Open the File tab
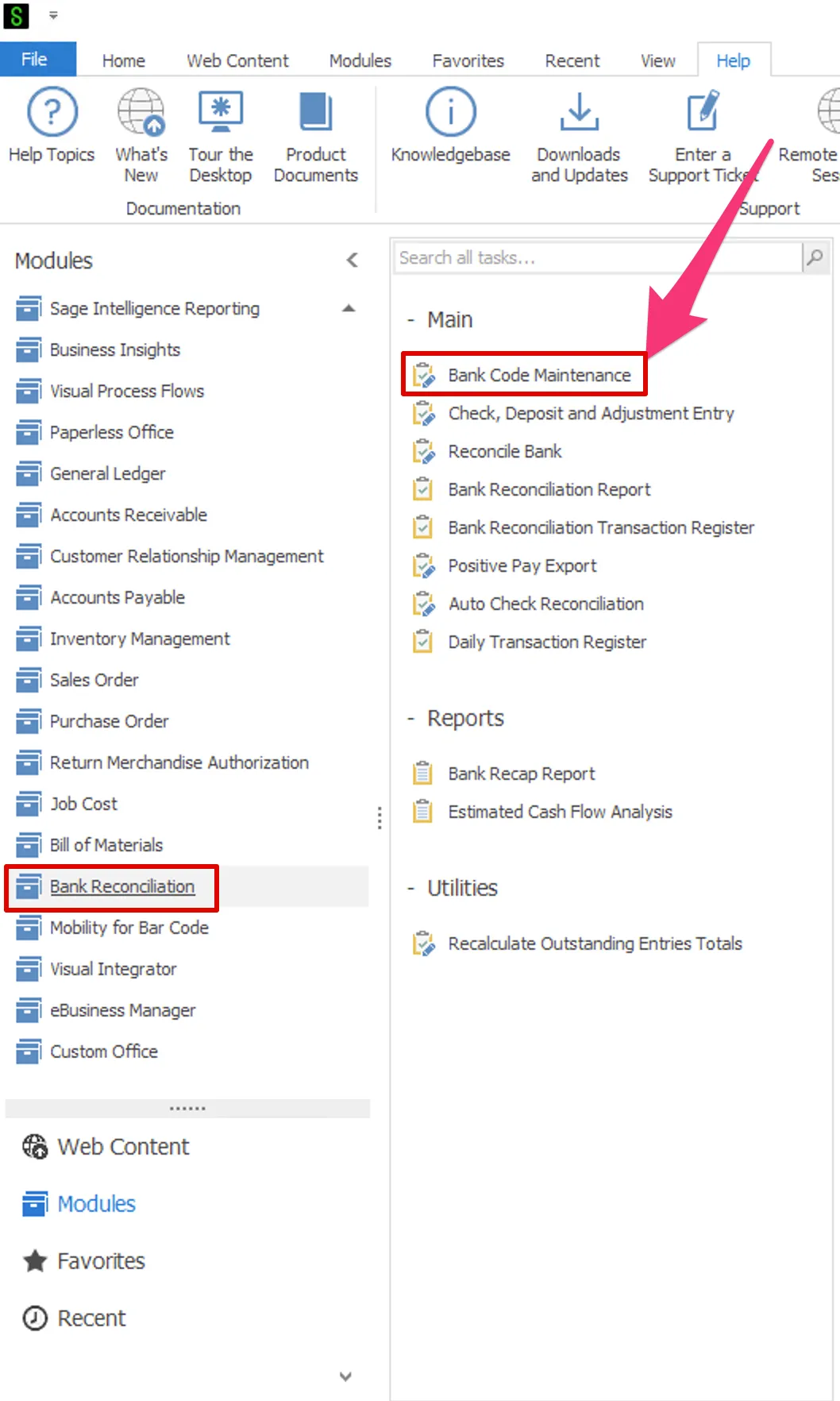The image size is (840, 1401). tap(38, 60)
